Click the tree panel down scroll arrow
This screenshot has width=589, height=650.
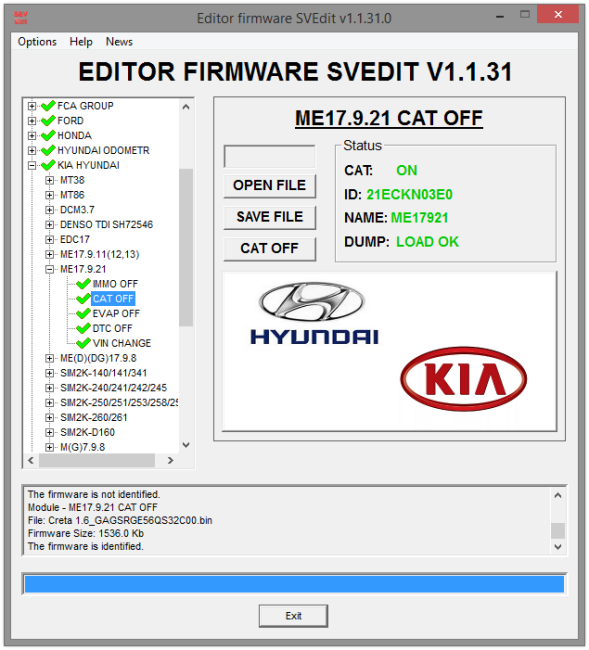click(x=186, y=445)
